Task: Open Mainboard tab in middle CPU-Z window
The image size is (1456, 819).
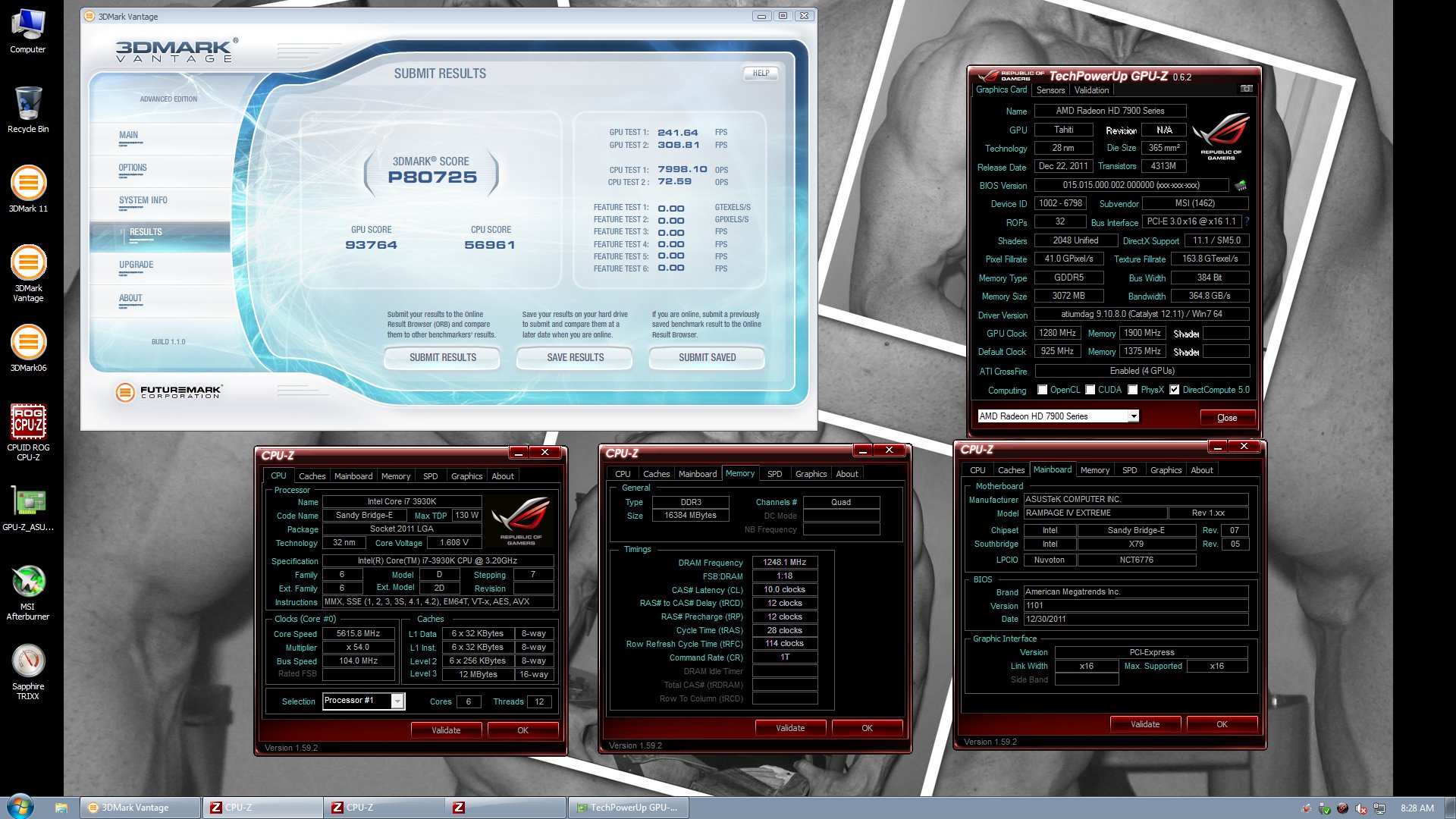Action: pyautogui.click(x=698, y=474)
